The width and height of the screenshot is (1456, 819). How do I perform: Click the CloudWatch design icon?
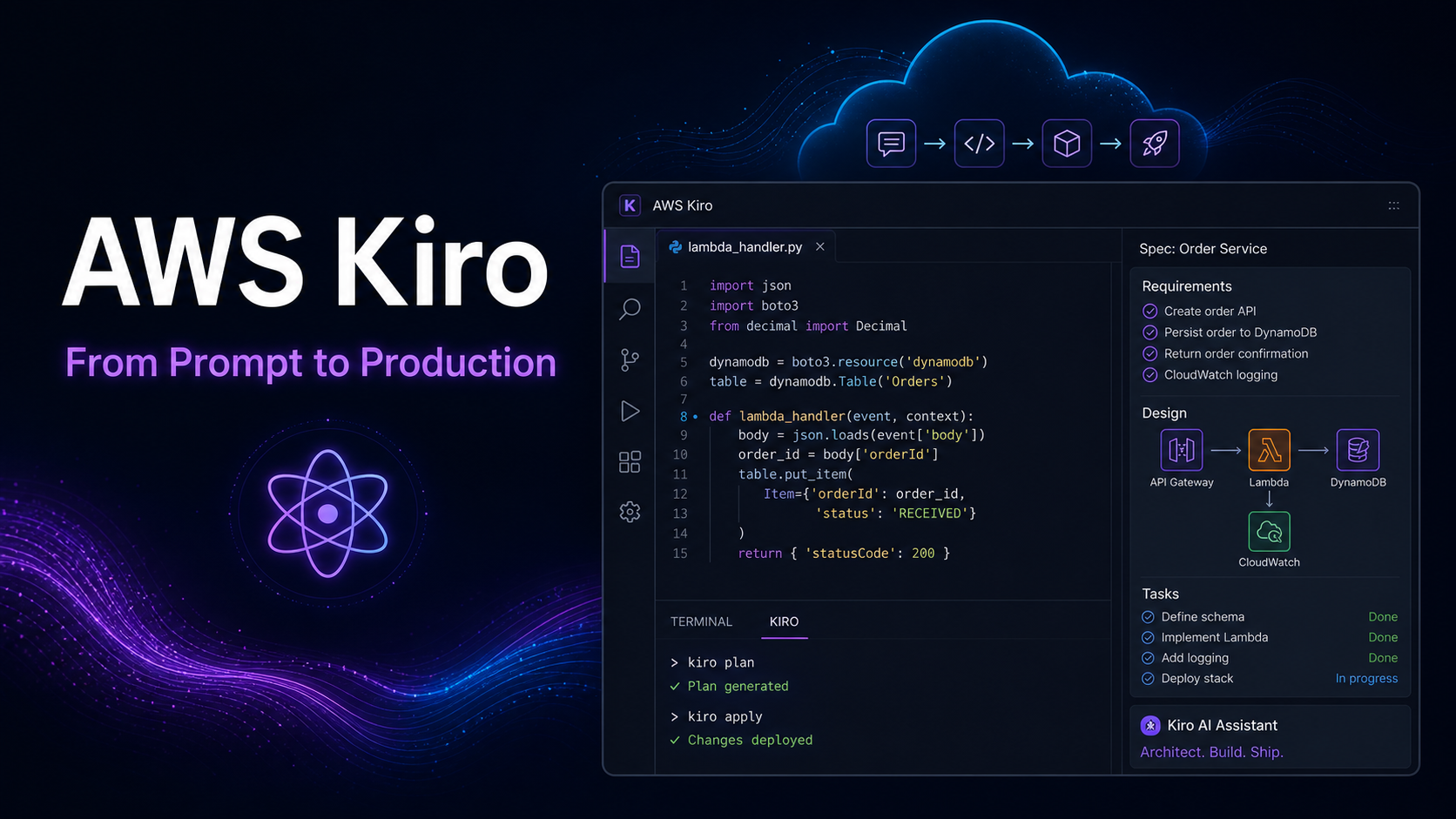tap(1269, 531)
